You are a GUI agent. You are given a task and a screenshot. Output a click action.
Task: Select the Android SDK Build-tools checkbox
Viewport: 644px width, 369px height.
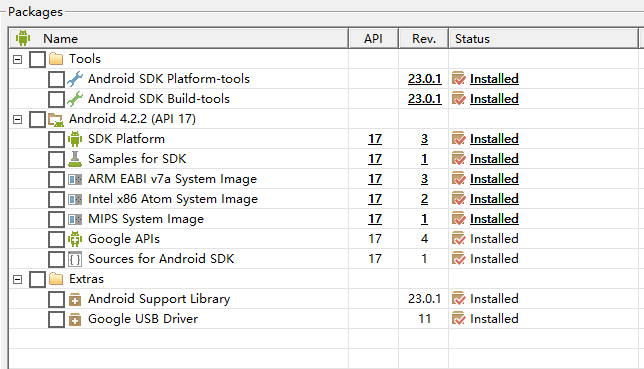[56, 99]
